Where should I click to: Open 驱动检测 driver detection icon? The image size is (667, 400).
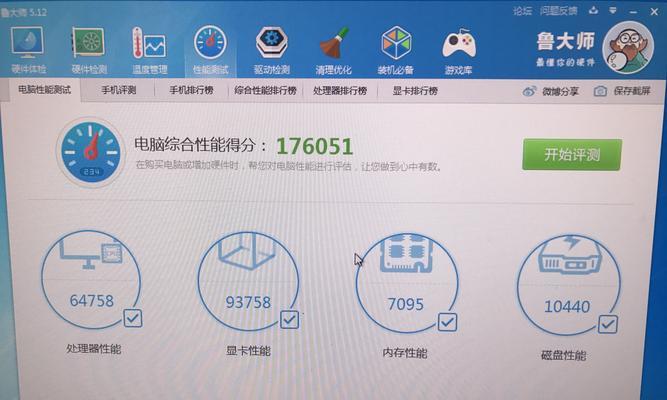point(271,42)
